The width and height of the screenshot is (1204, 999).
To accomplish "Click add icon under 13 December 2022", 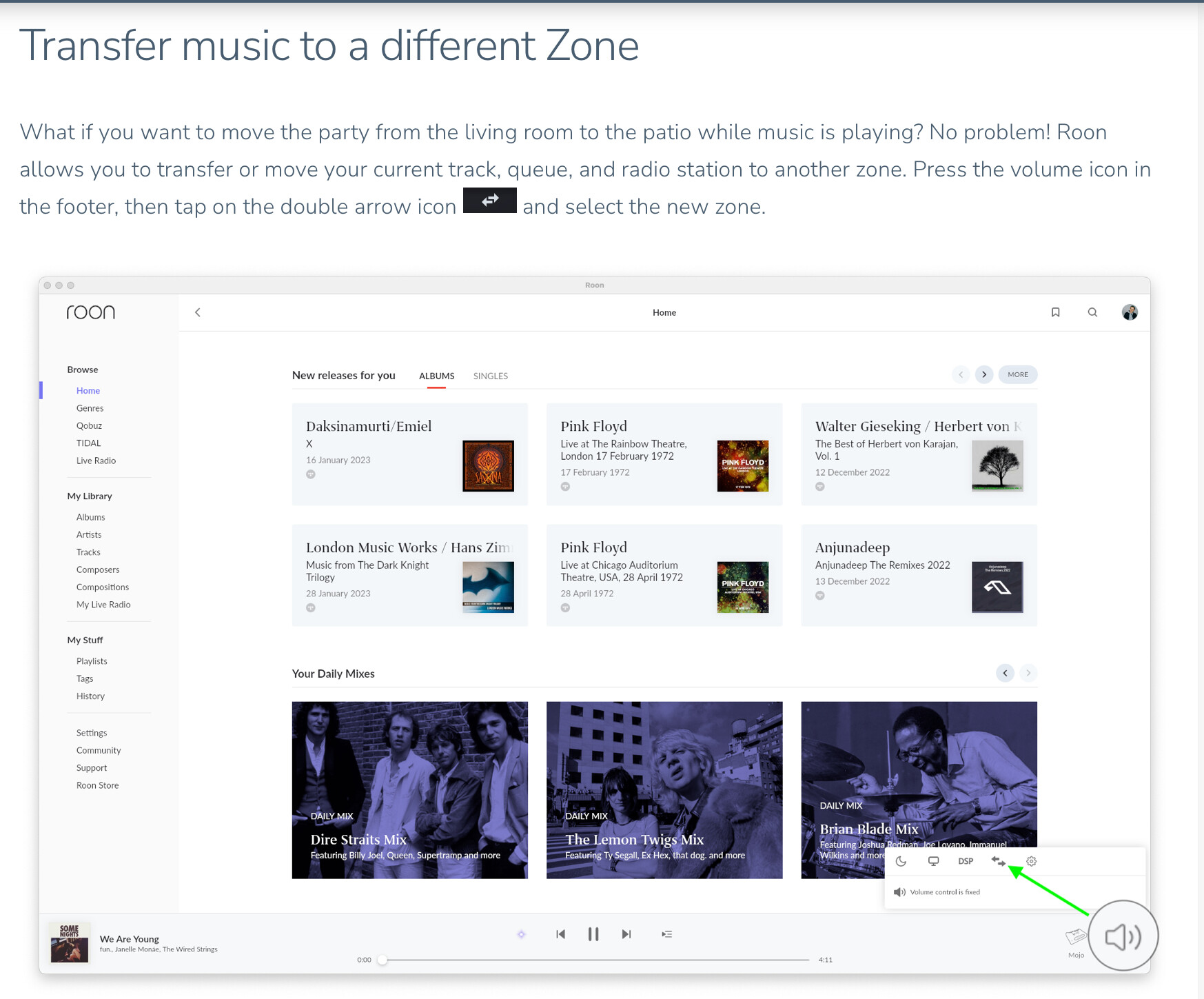I will [820, 596].
